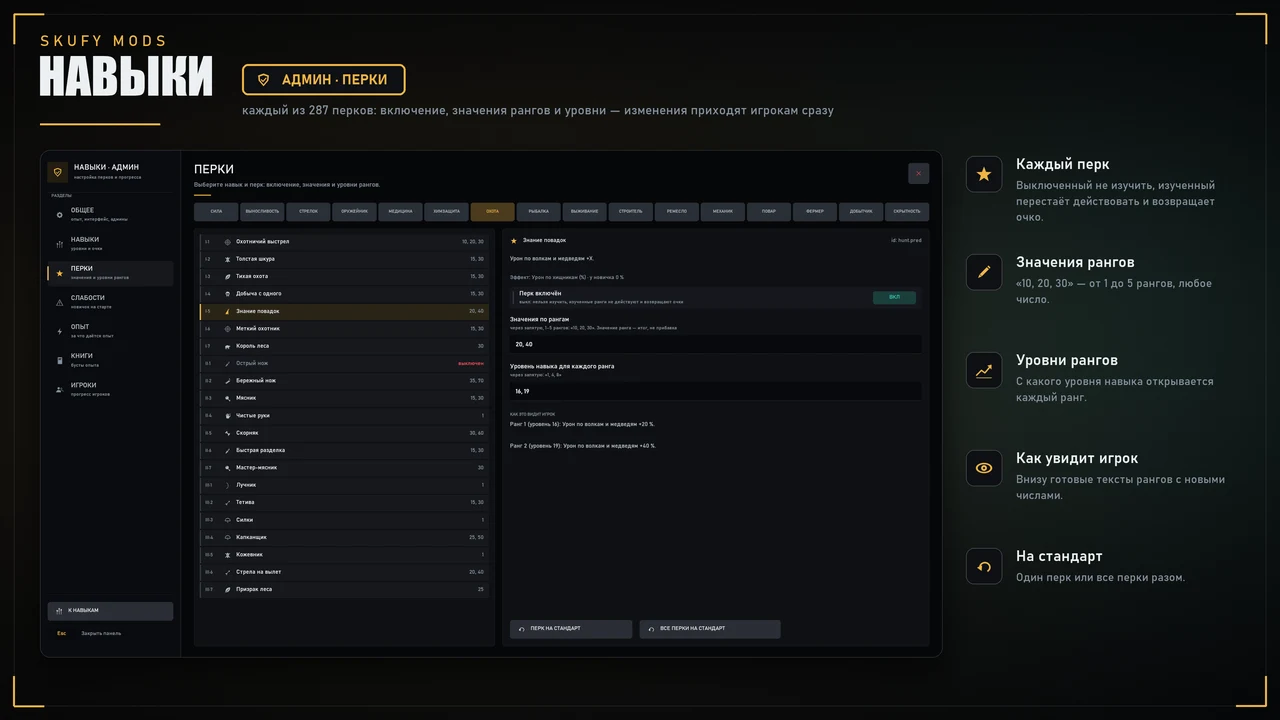
Task: Select the disabled Острый нож perk row
Action: (x=345, y=363)
